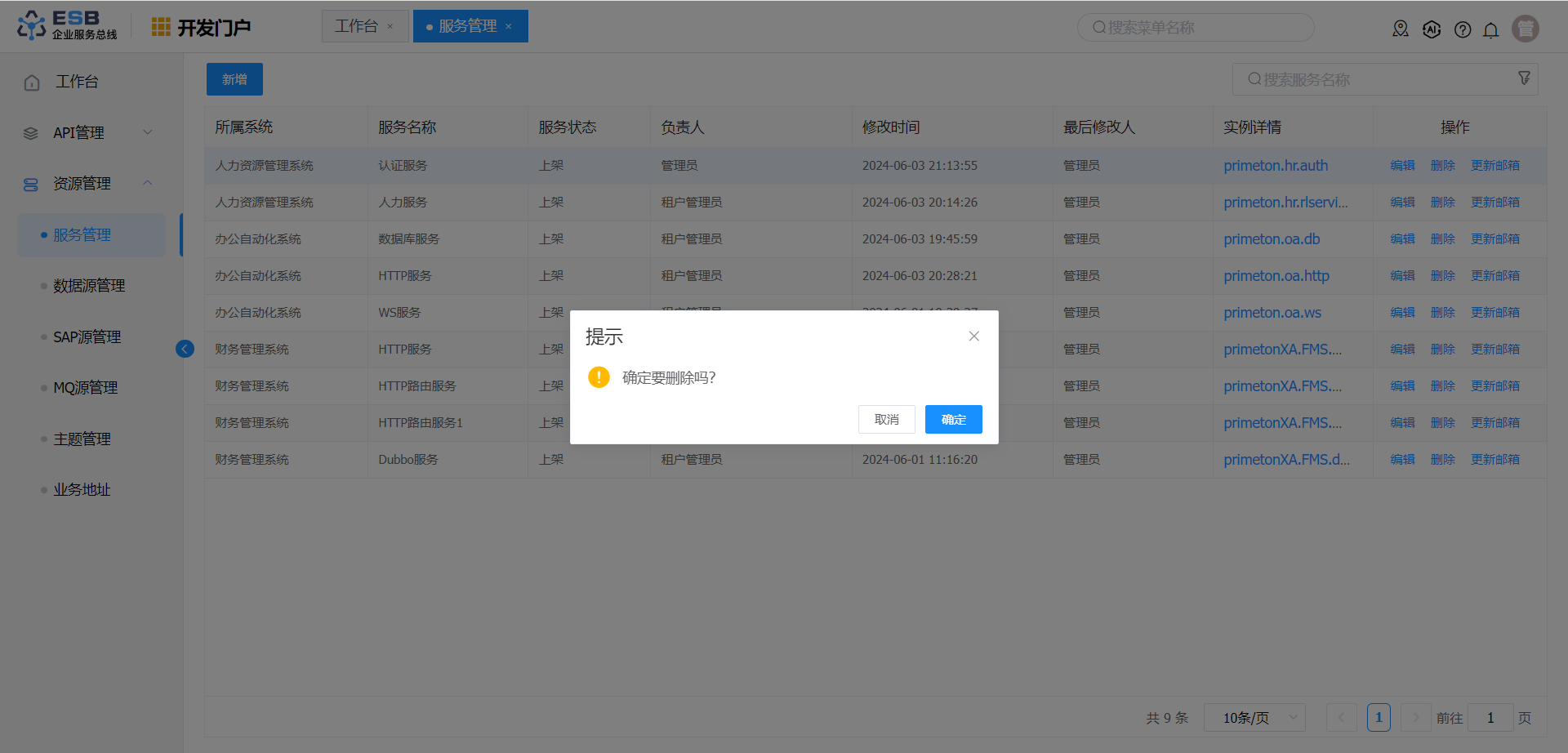Click the filter funnel icon
This screenshot has height=753, width=1568.
1524,78
